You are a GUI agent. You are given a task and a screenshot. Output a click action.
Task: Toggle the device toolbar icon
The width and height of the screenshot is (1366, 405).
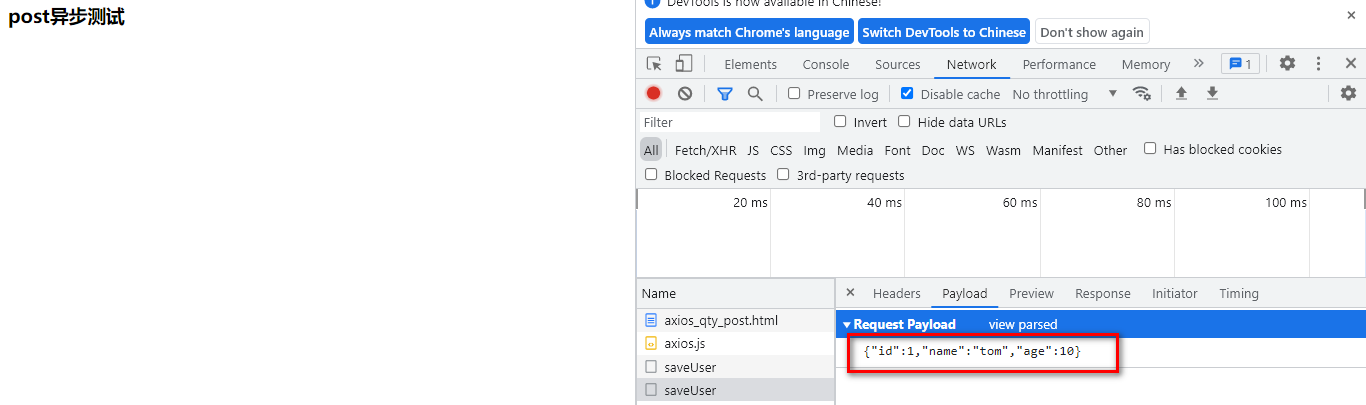pyautogui.click(x=684, y=64)
